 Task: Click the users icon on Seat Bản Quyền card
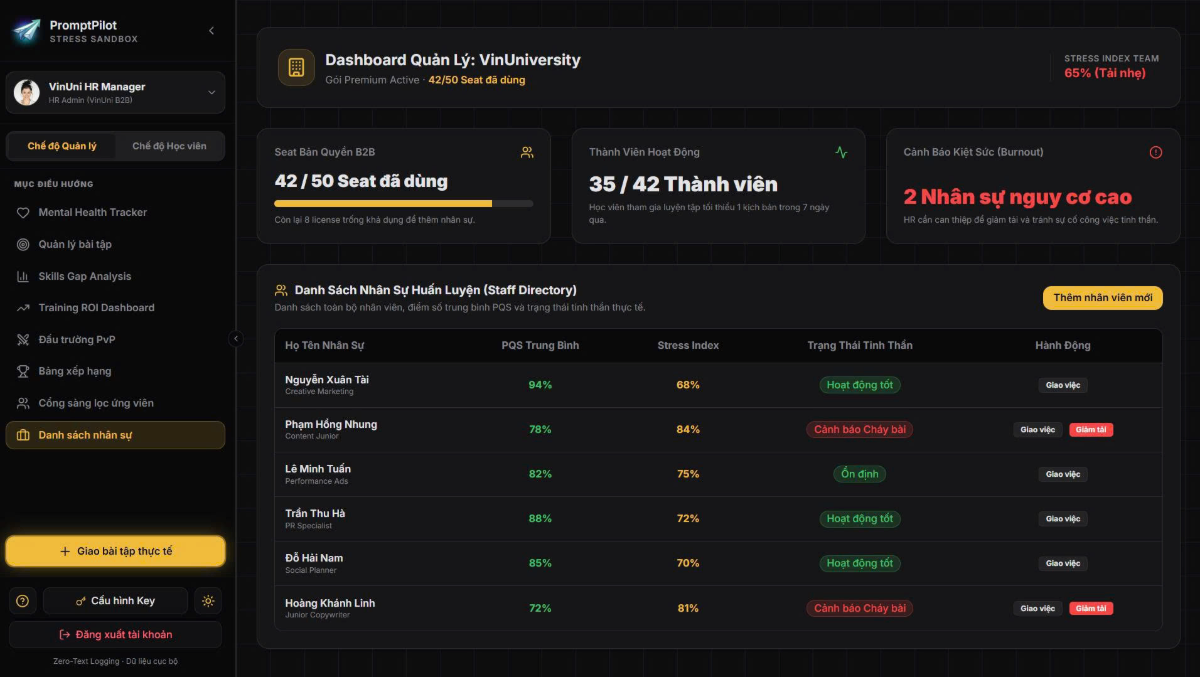[x=527, y=153]
